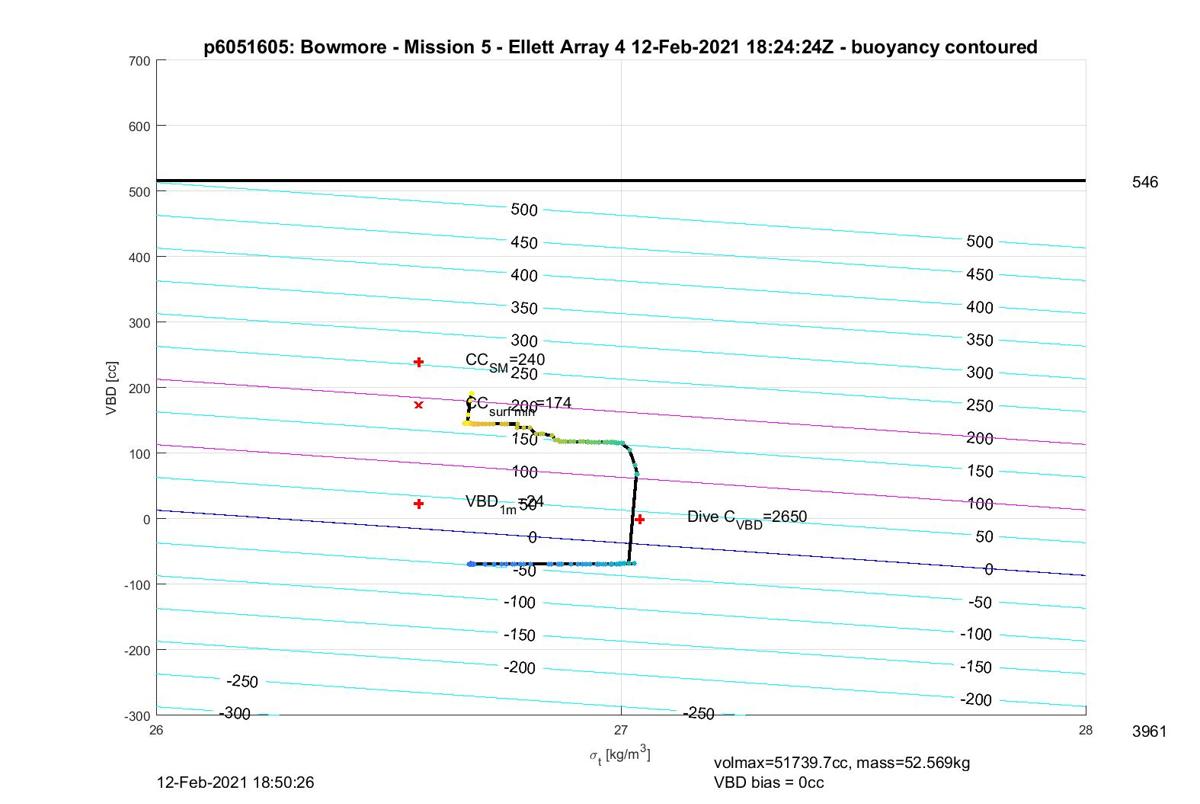Click the yellow top point of the dive trace
The width and height of the screenshot is (1200, 804).
[471, 394]
